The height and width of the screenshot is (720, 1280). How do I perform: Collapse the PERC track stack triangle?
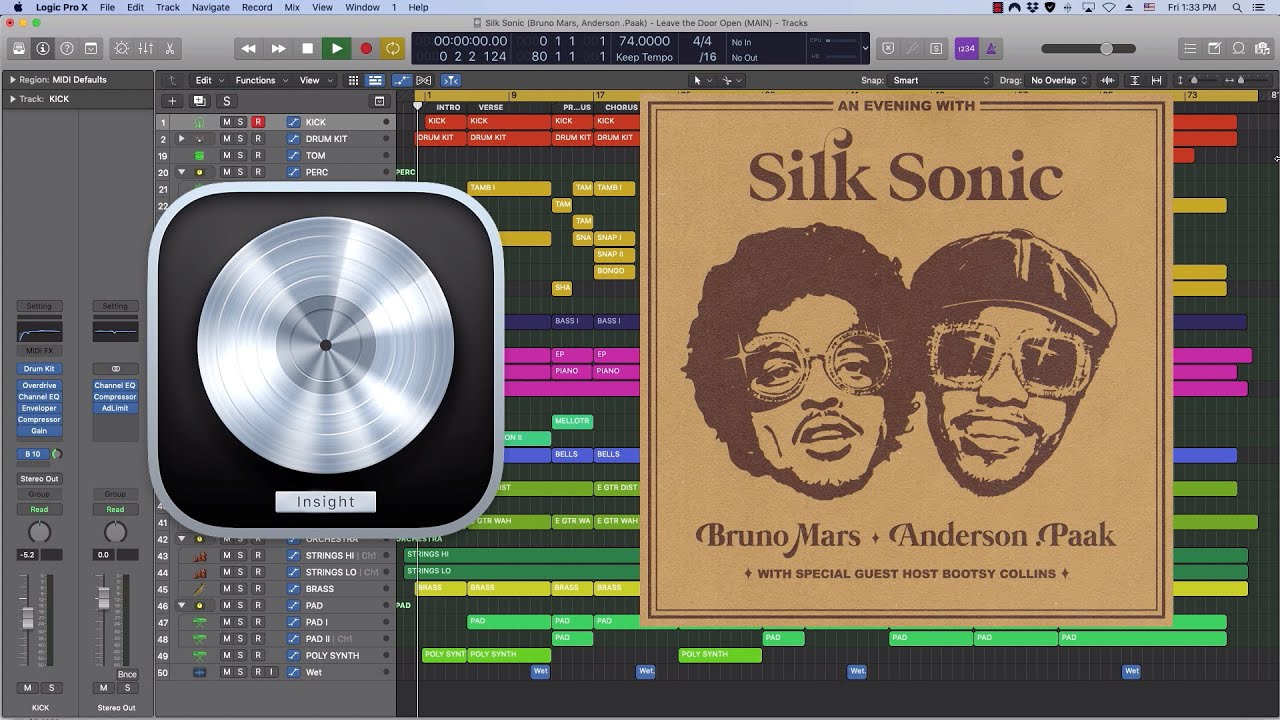pos(181,172)
